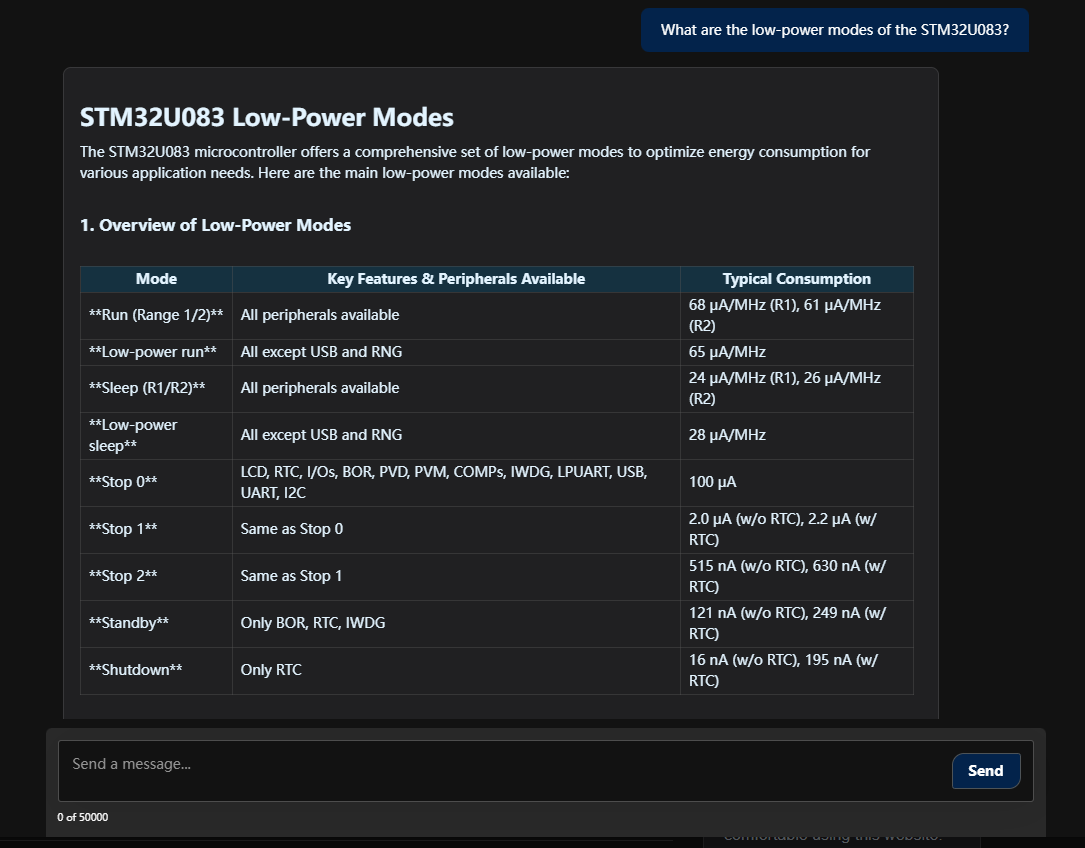The width and height of the screenshot is (1085, 848).
Task: Click the '16 nA (w/o RTC)' Shutdown value
Action: (x=743, y=660)
